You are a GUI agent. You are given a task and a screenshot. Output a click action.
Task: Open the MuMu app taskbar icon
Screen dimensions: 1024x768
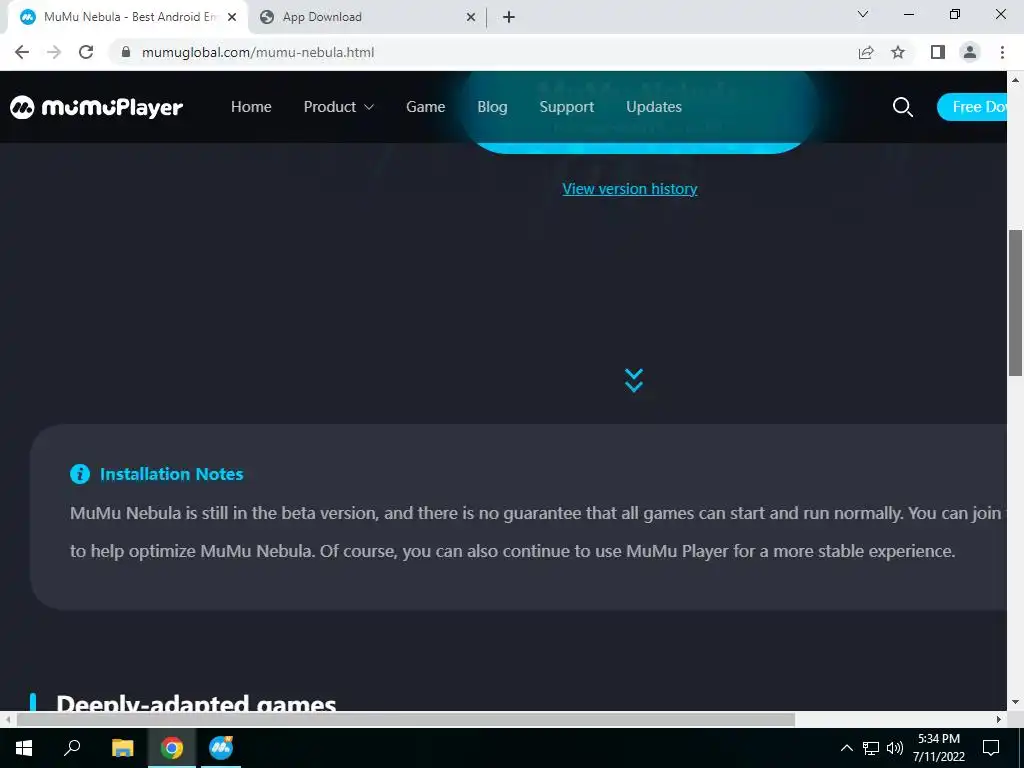(221, 748)
